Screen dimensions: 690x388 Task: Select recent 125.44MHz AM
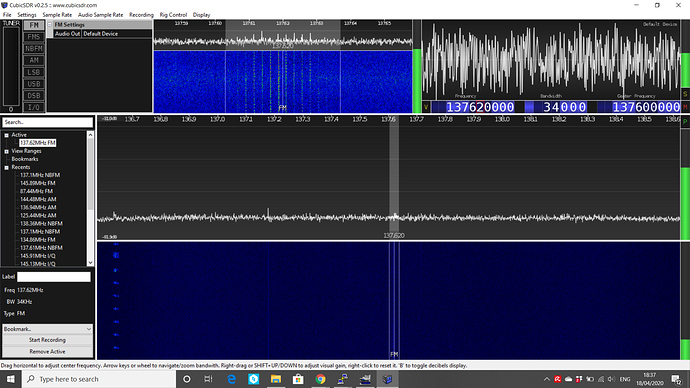pos(38,216)
